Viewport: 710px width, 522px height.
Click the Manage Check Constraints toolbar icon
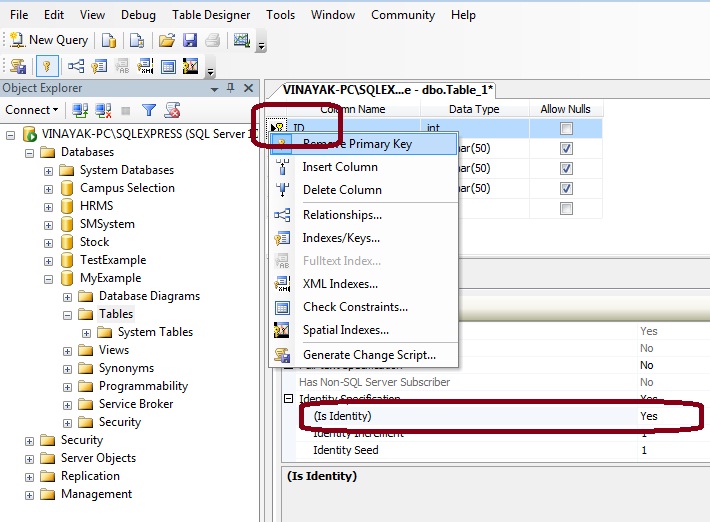click(169, 67)
